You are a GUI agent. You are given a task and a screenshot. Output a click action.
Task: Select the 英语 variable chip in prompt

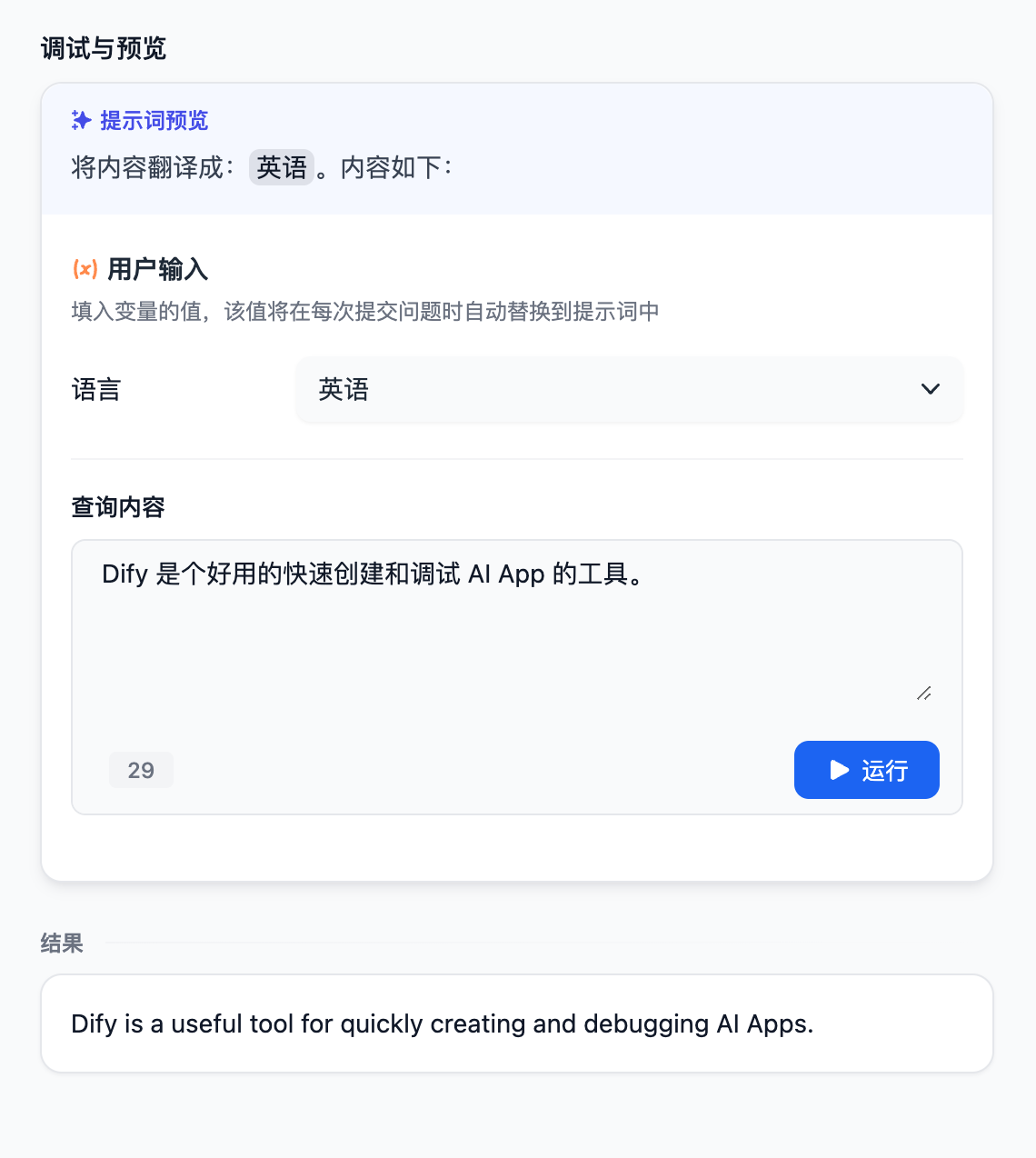[282, 167]
